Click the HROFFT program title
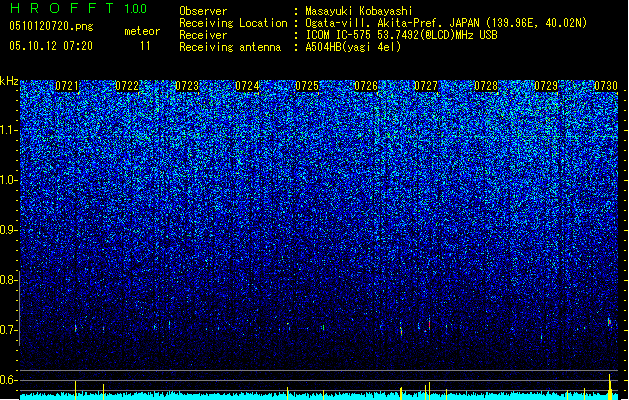Screen dimensions: 629x400 pos(62,8)
